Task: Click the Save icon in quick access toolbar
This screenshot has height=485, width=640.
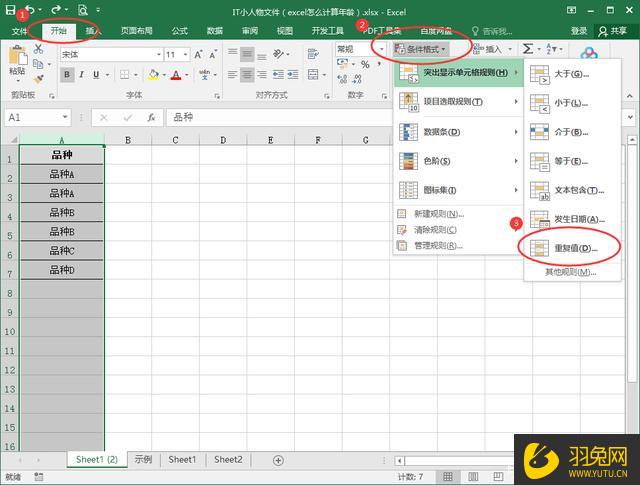Action: point(10,9)
